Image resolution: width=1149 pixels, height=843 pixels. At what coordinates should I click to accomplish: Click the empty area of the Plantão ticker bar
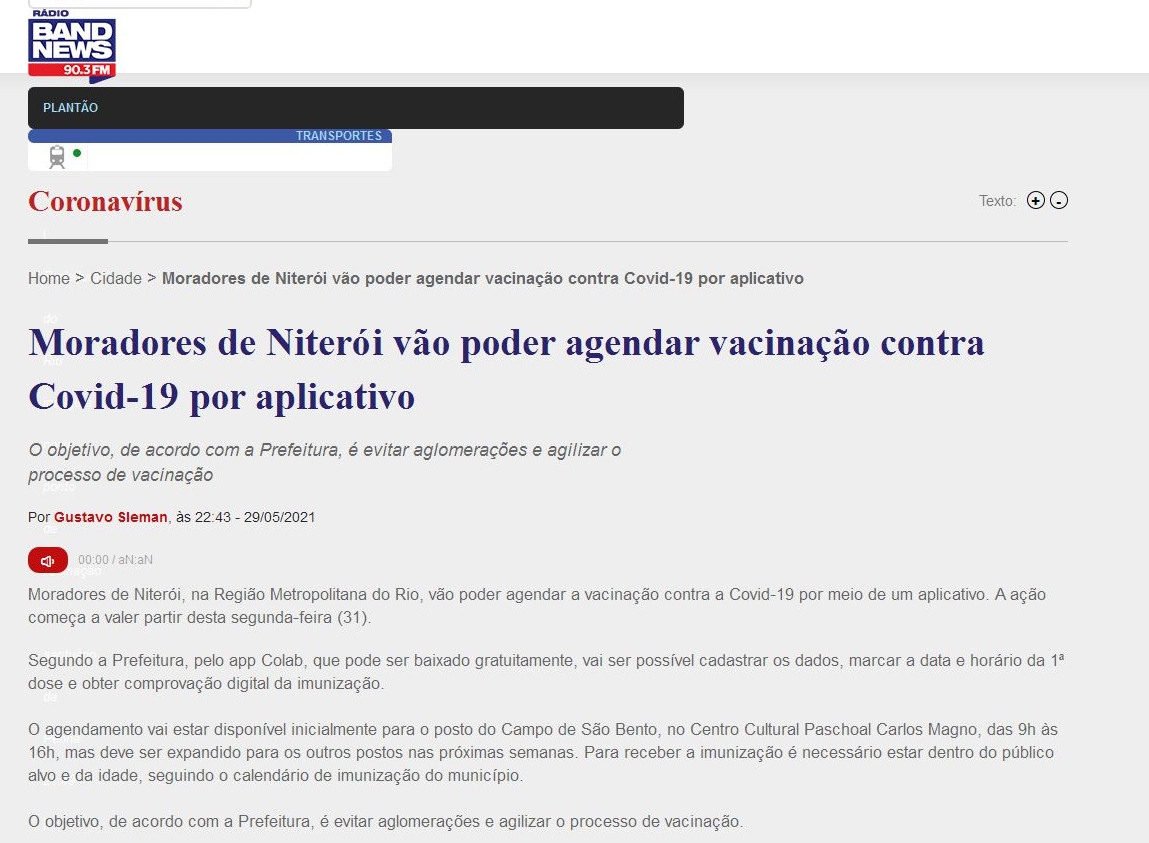[x=400, y=108]
